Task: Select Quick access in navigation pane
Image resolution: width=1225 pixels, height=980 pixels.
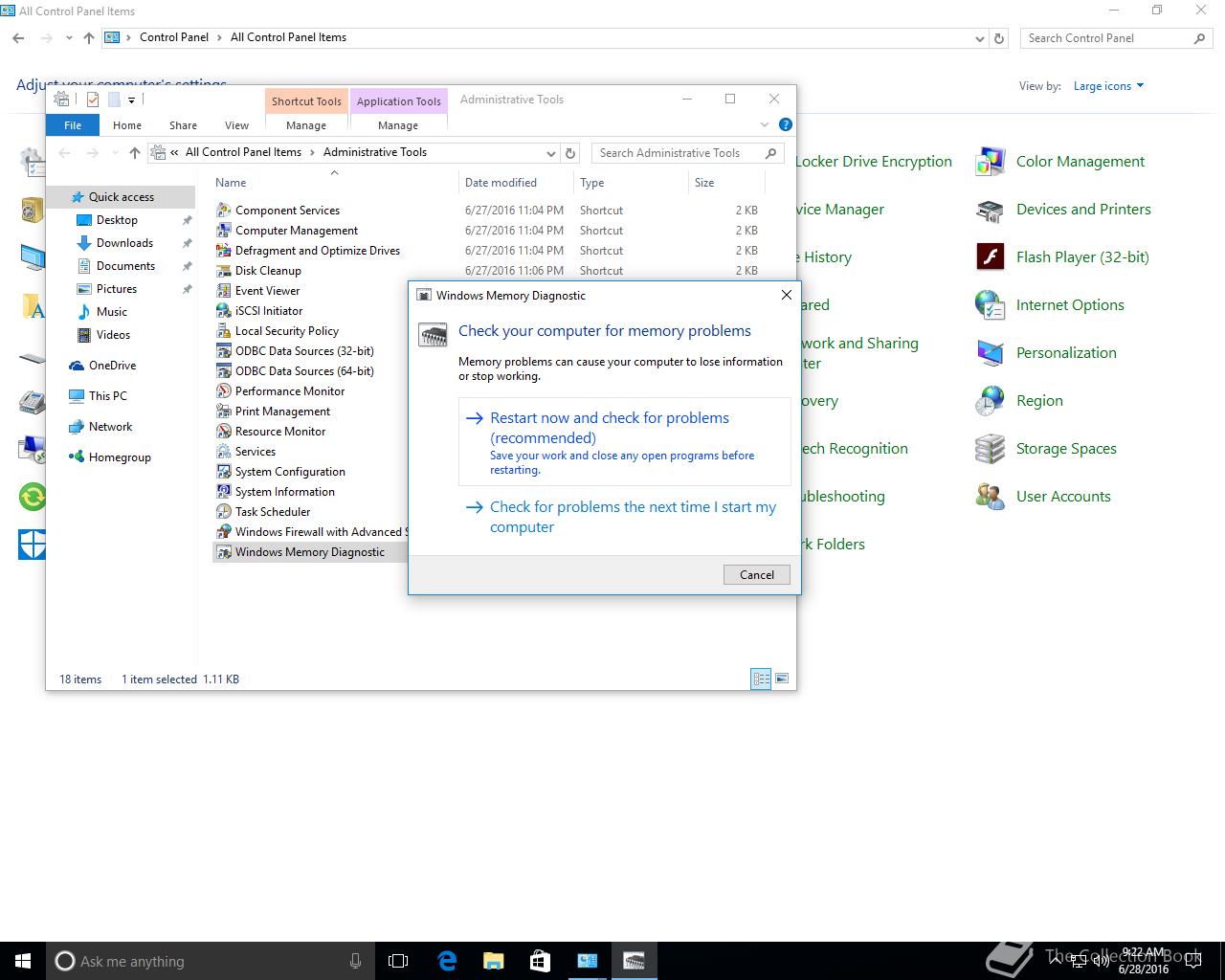Action: pyautogui.click(x=122, y=197)
